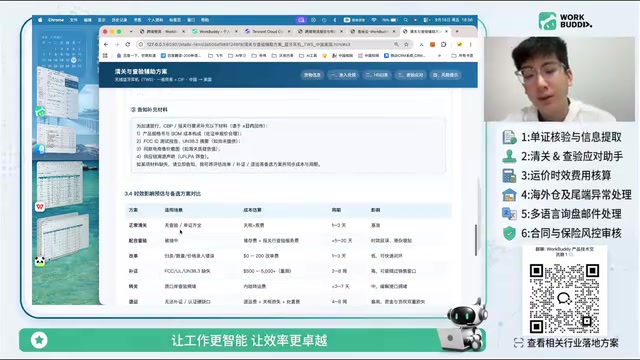Open the 百度一下 bookmark

point(136,56)
